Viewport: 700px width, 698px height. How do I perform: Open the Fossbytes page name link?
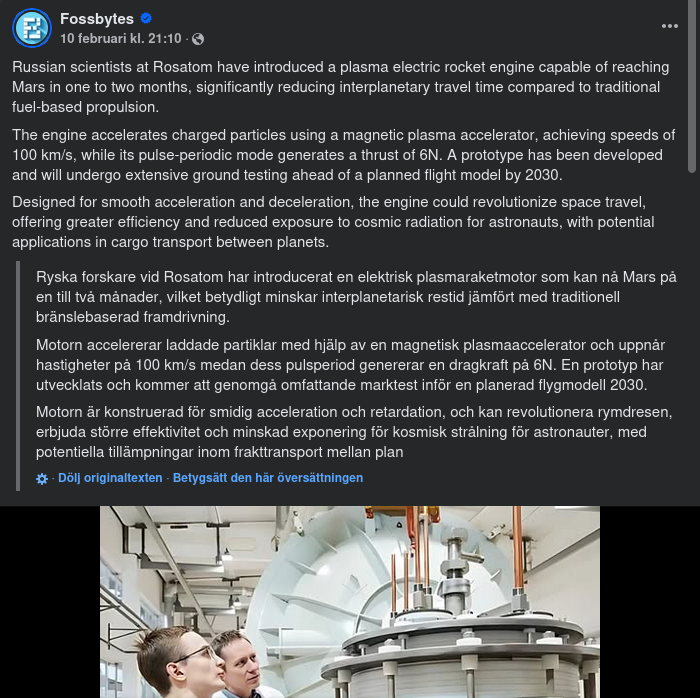[97, 19]
